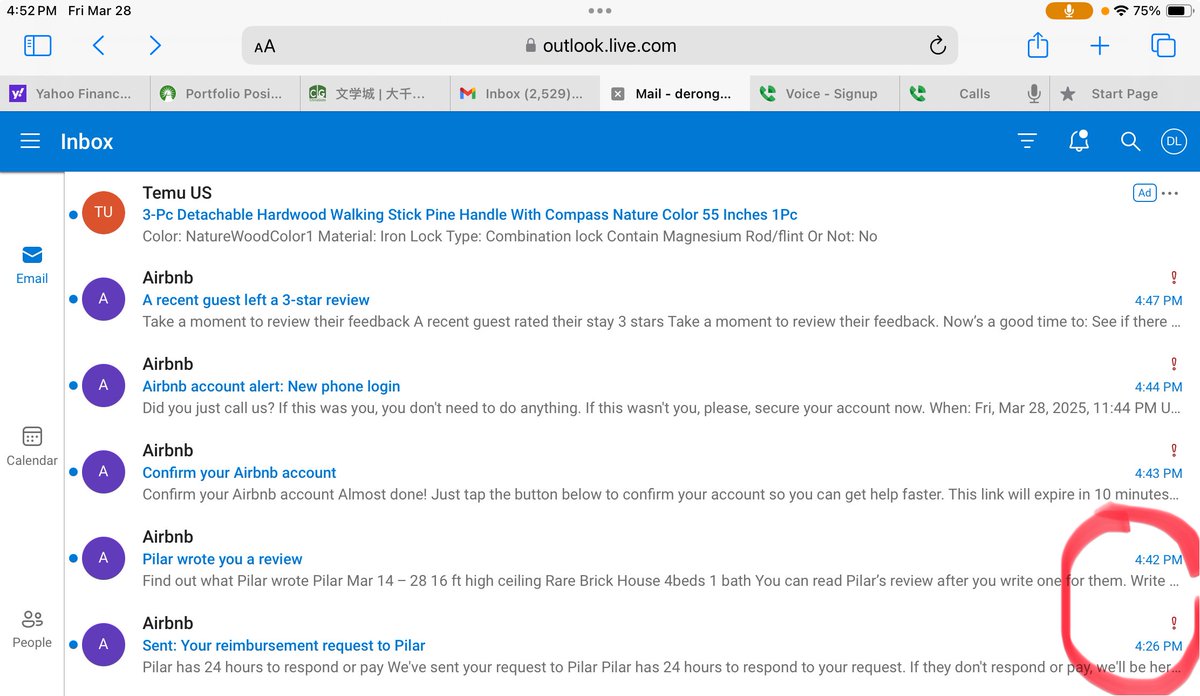Screen dimensions: 1200x696
Task: Show all tabs overview icon
Action: (1163, 45)
